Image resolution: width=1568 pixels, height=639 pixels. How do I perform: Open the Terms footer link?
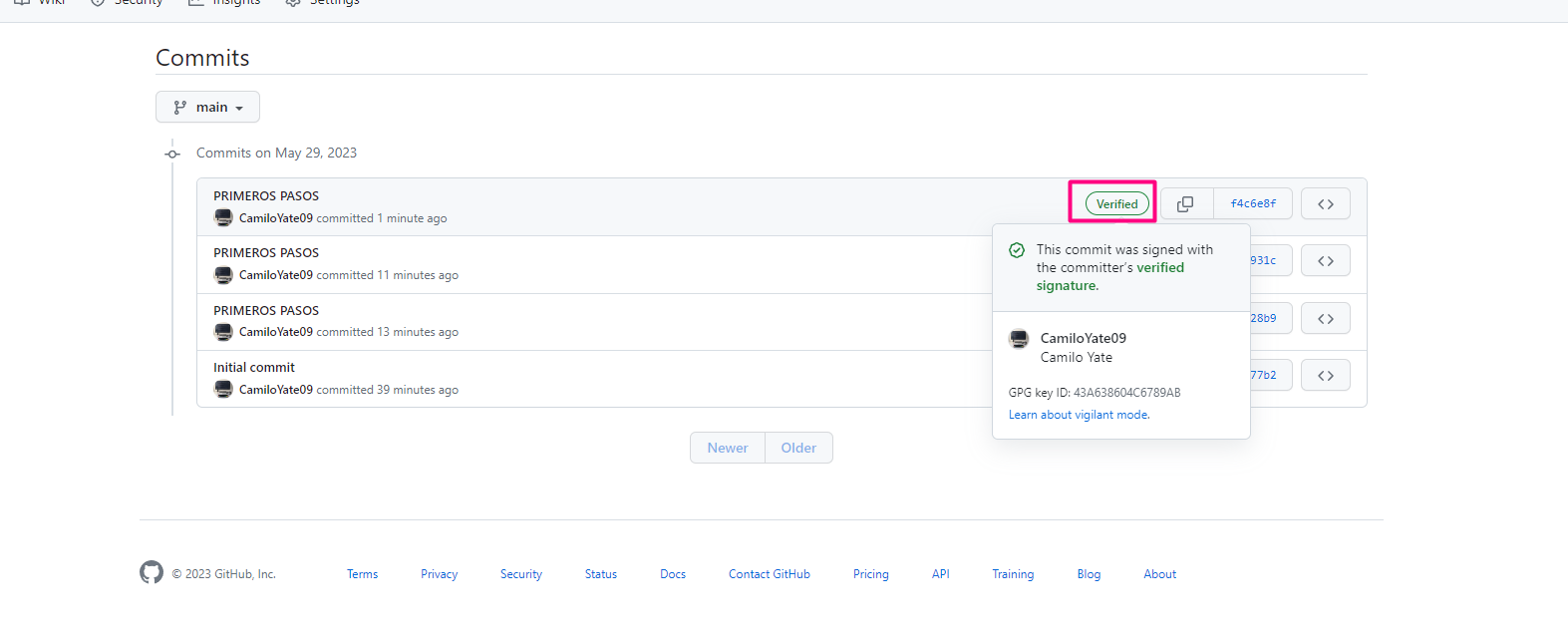[x=363, y=574]
